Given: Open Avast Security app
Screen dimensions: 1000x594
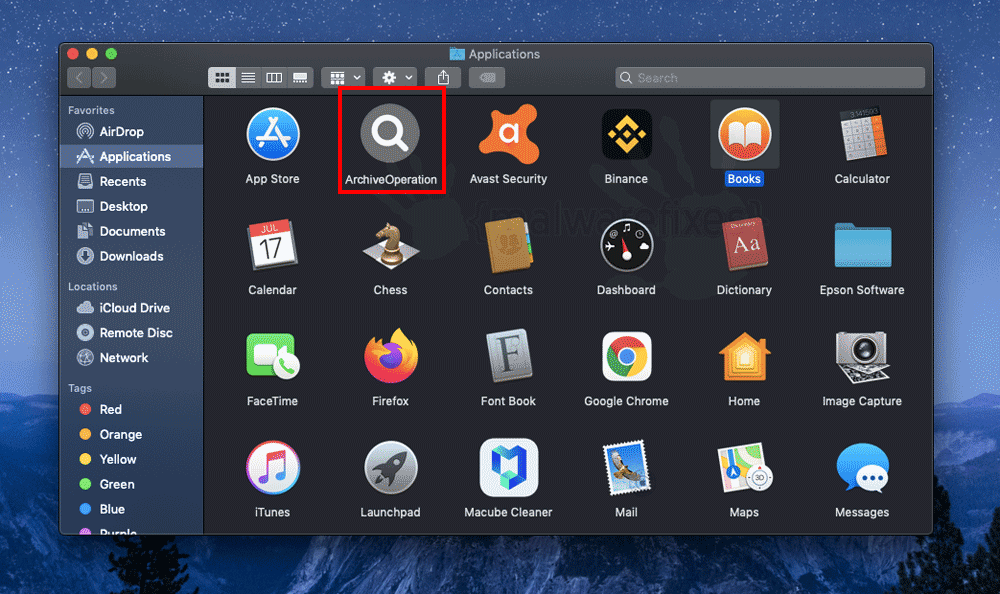Looking at the screenshot, I should click(x=508, y=134).
